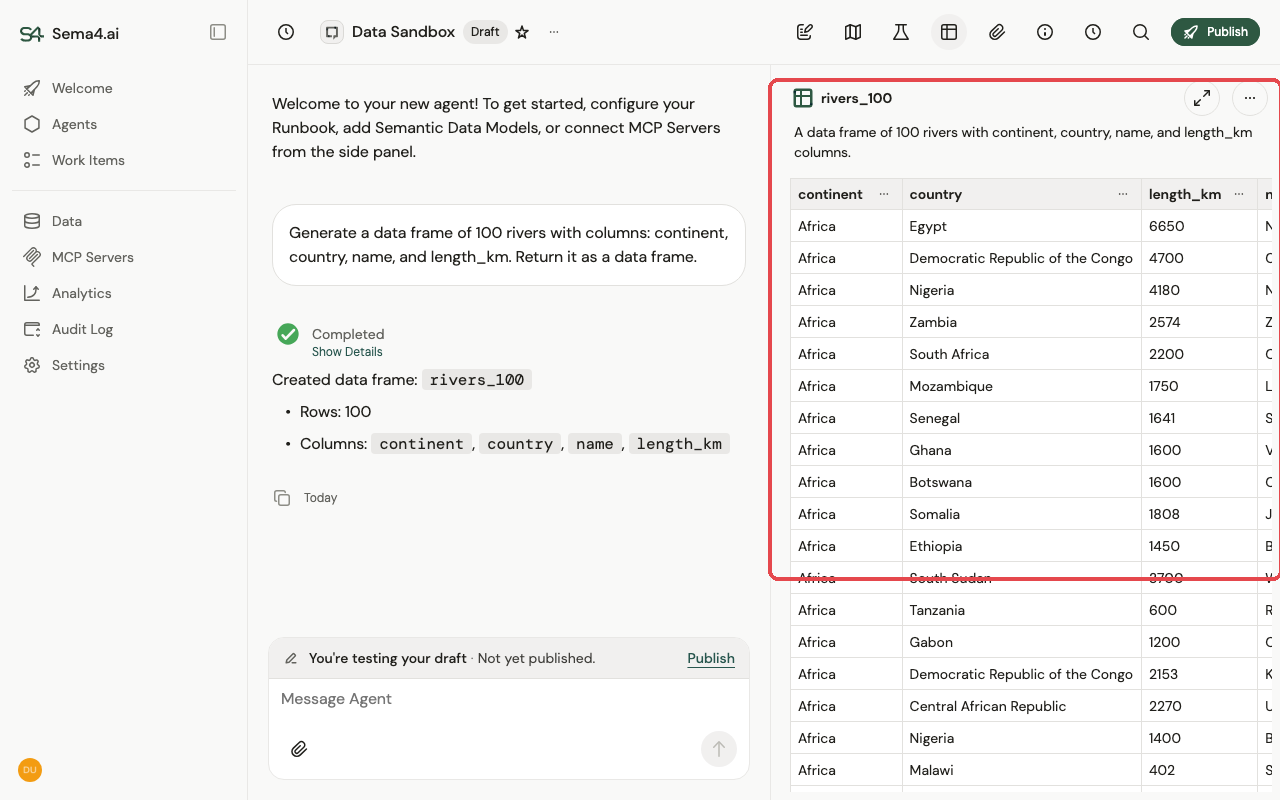Open the rivers_100 more options menu

click(x=1250, y=98)
